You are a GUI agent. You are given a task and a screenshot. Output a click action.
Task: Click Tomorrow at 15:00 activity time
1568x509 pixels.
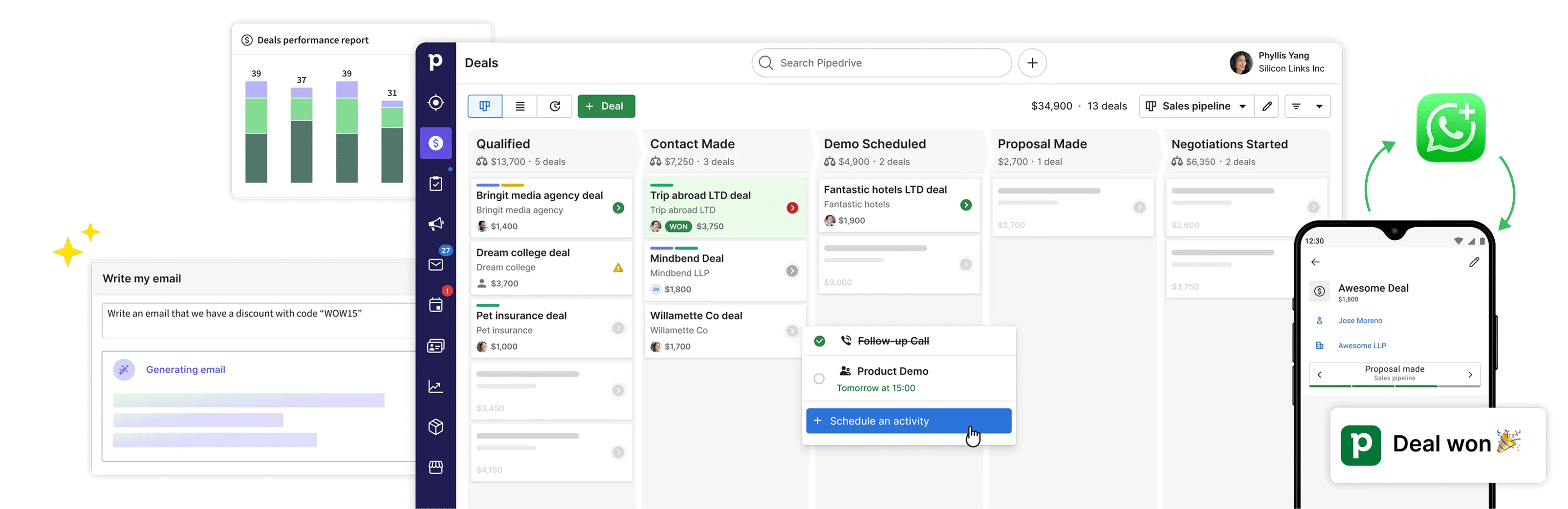[875, 388]
